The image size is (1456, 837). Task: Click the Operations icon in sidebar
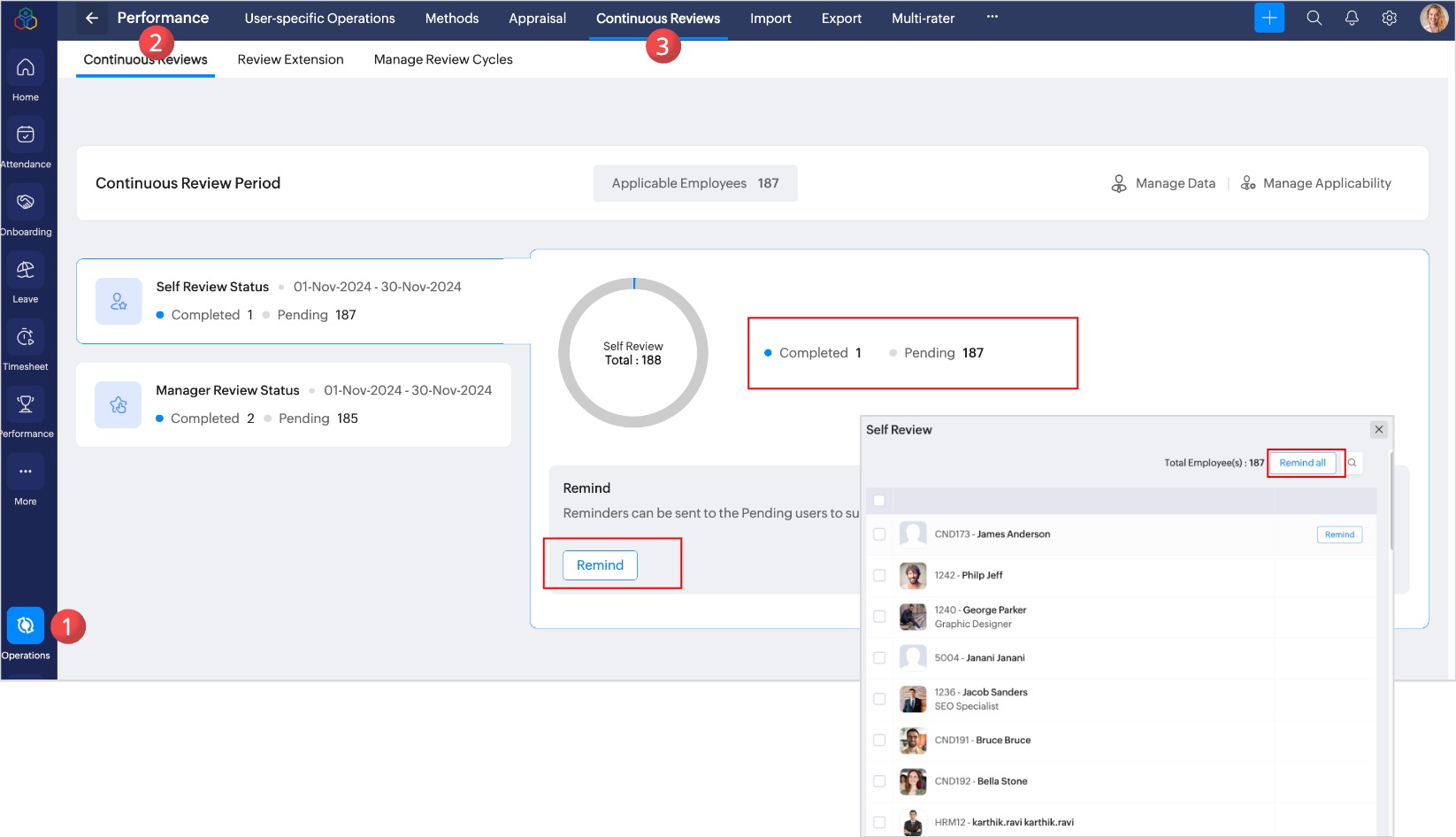pos(26,626)
